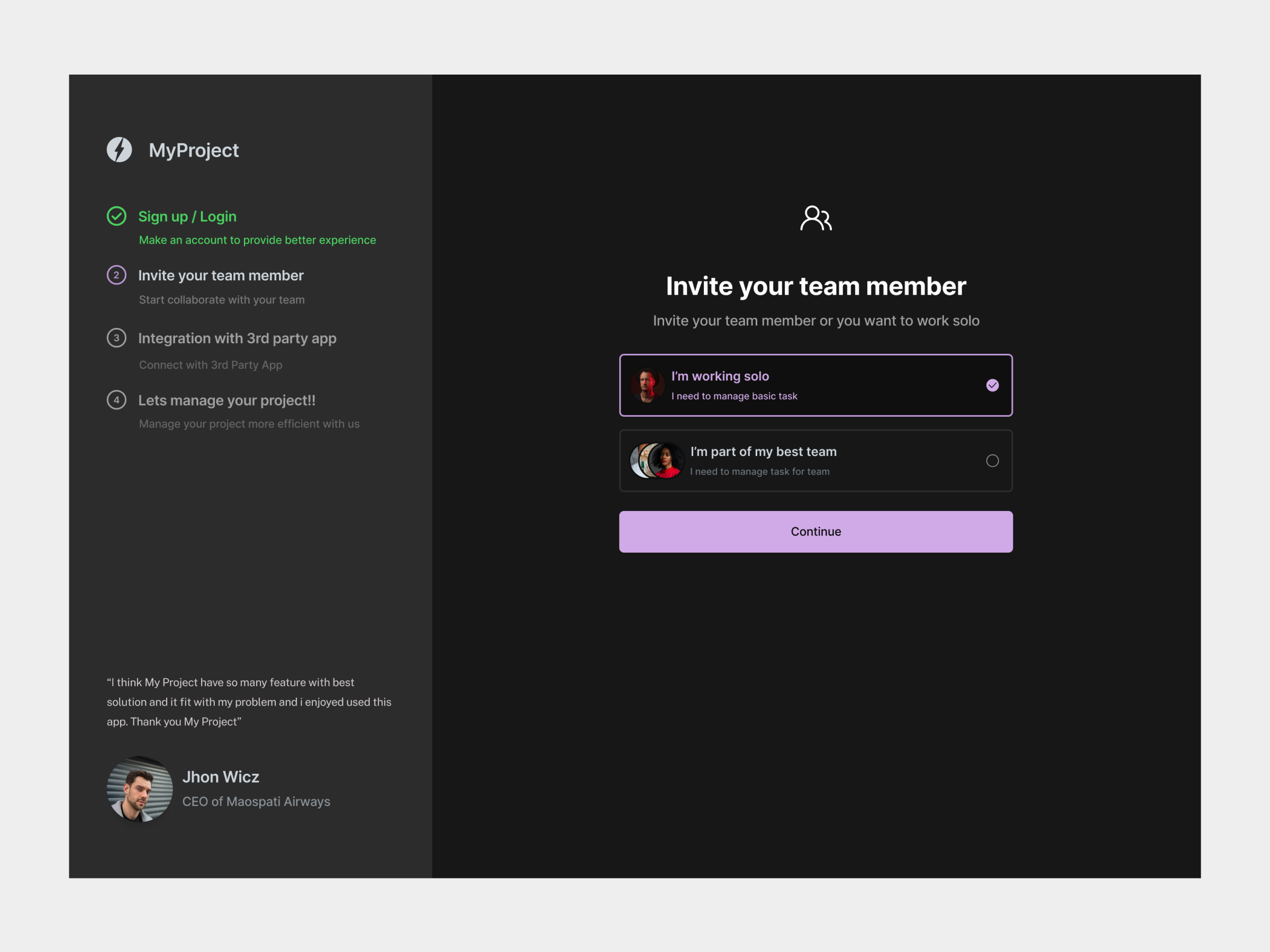This screenshot has height=952, width=1270.
Task: Click the testimonial quote text
Action: [x=249, y=701]
